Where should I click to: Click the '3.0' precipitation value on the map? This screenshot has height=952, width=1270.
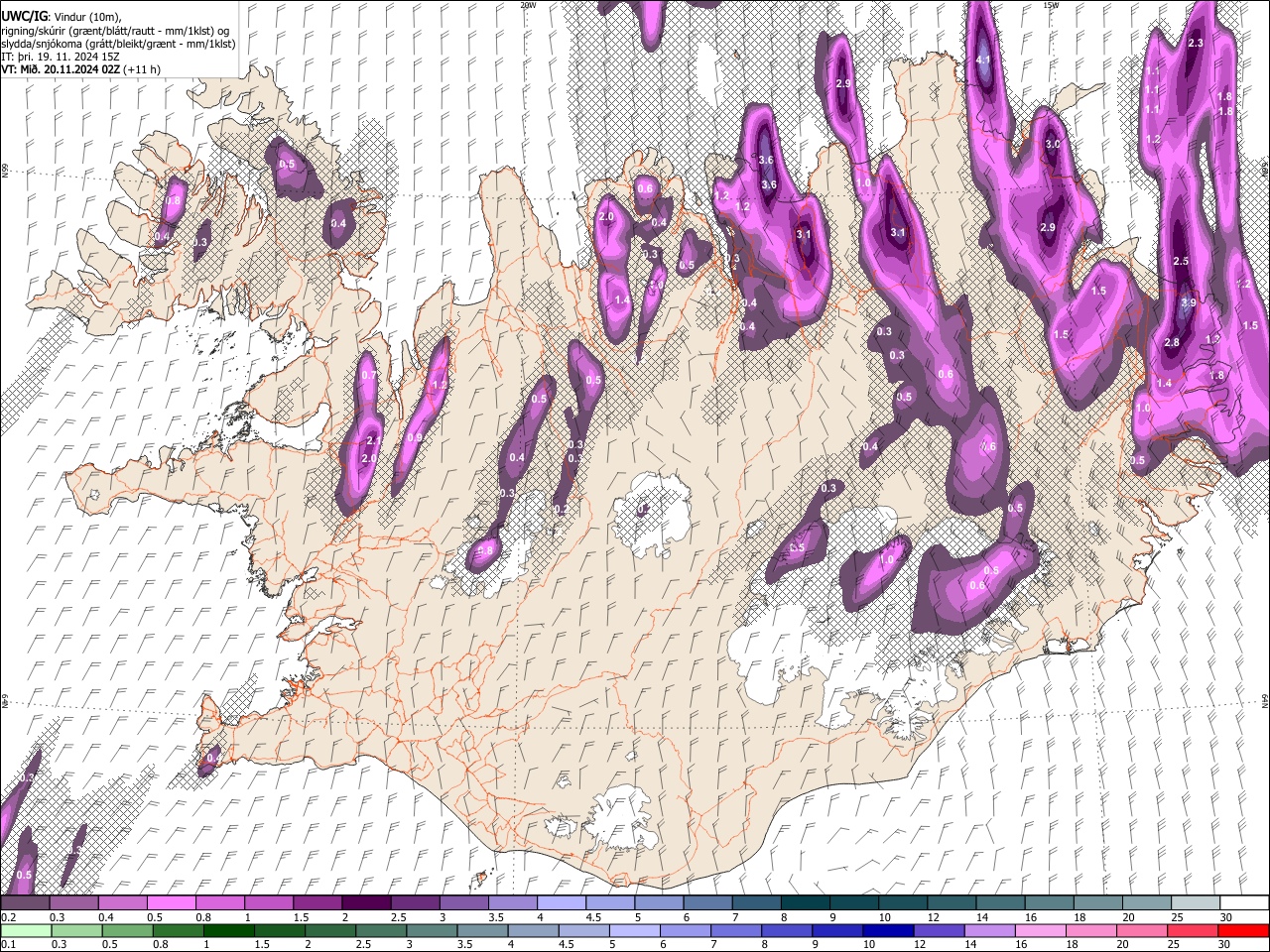1053,144
